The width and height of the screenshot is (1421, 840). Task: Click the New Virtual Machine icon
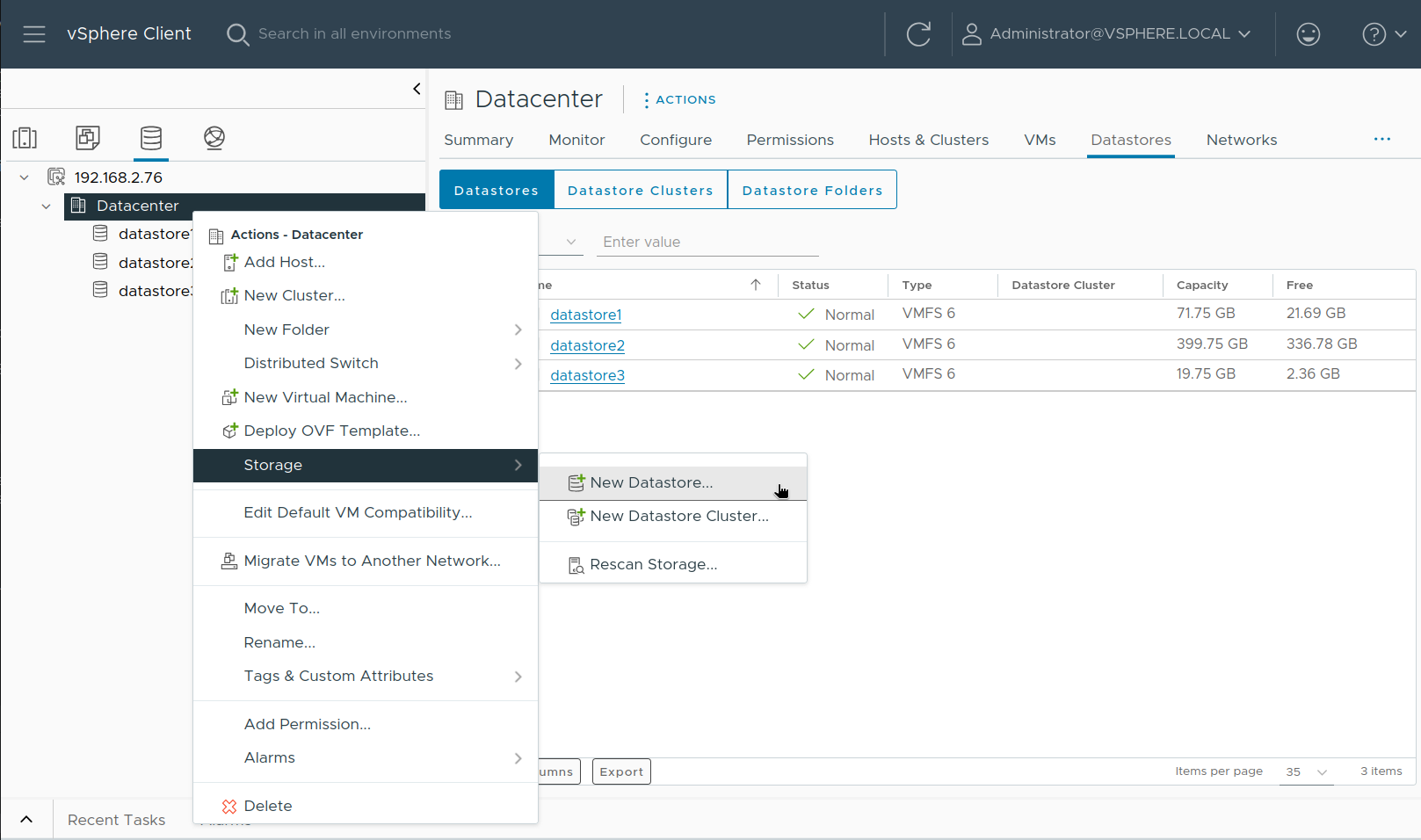click(x=229, y=397)
